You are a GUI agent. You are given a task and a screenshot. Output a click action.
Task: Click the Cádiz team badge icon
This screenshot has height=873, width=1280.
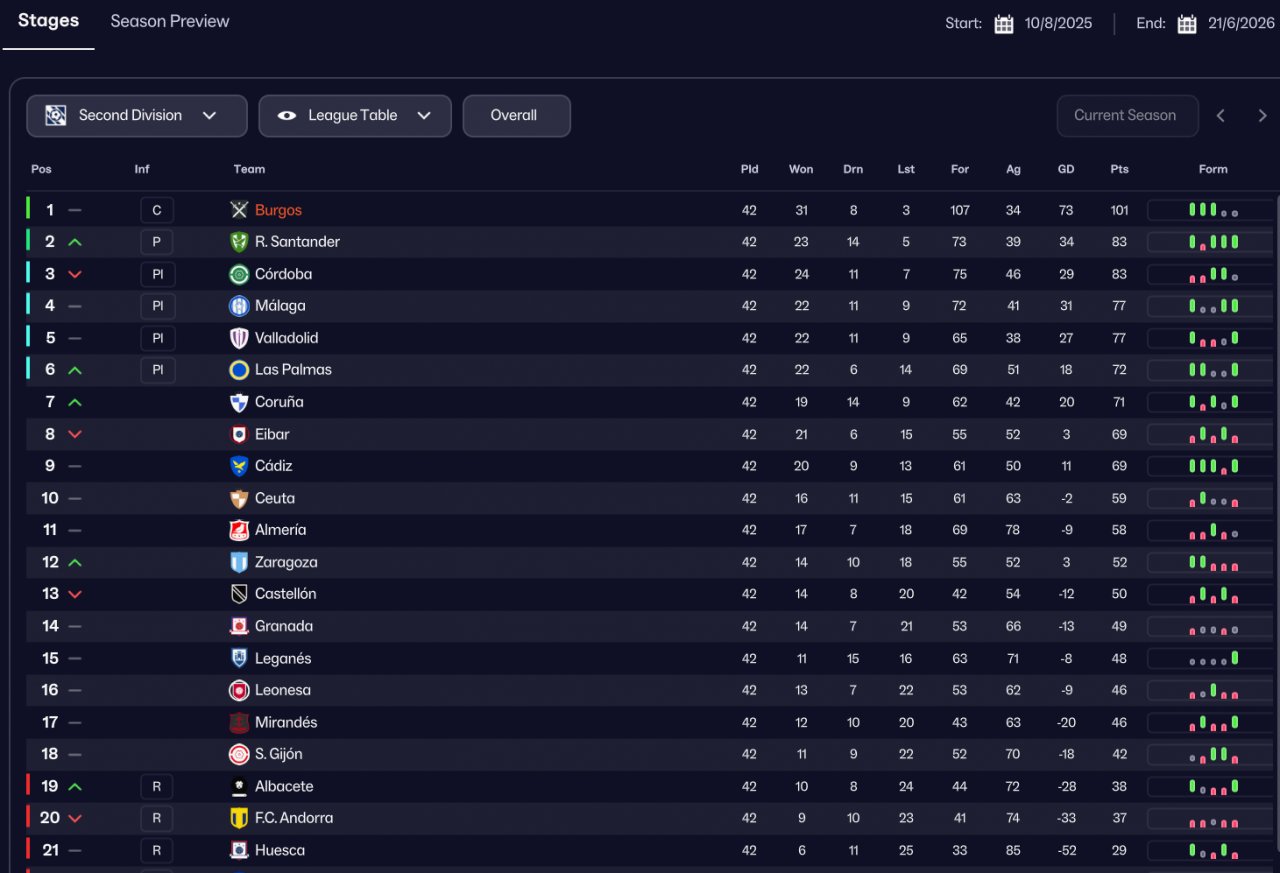(239, 466)
